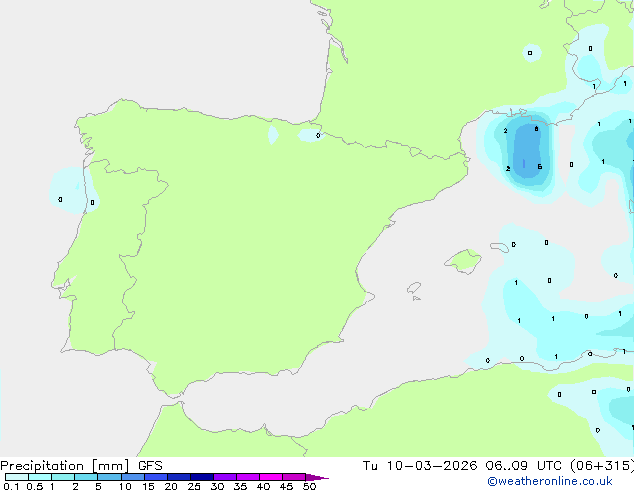Click the island of Ibiza on the map
634x490 pixels.
pyautogui.click(x=414, y=288)
